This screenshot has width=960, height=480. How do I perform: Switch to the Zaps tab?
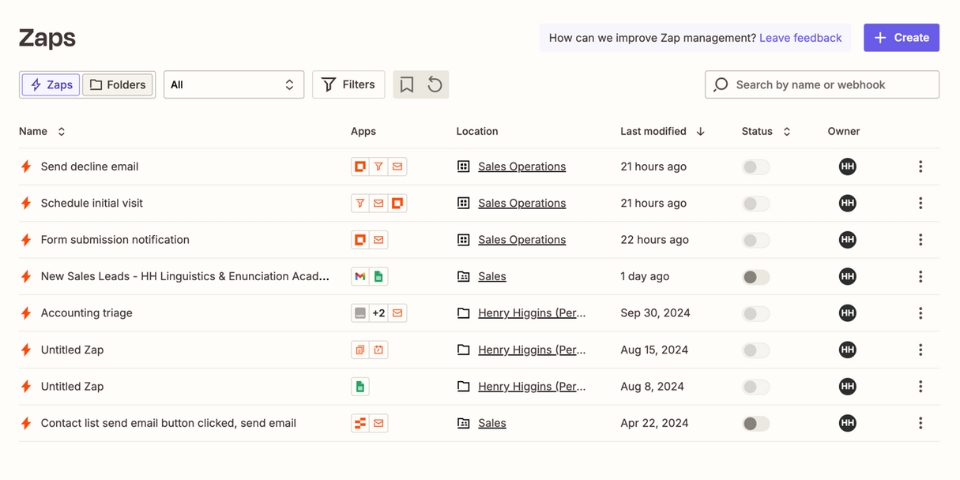coord(50,85)
